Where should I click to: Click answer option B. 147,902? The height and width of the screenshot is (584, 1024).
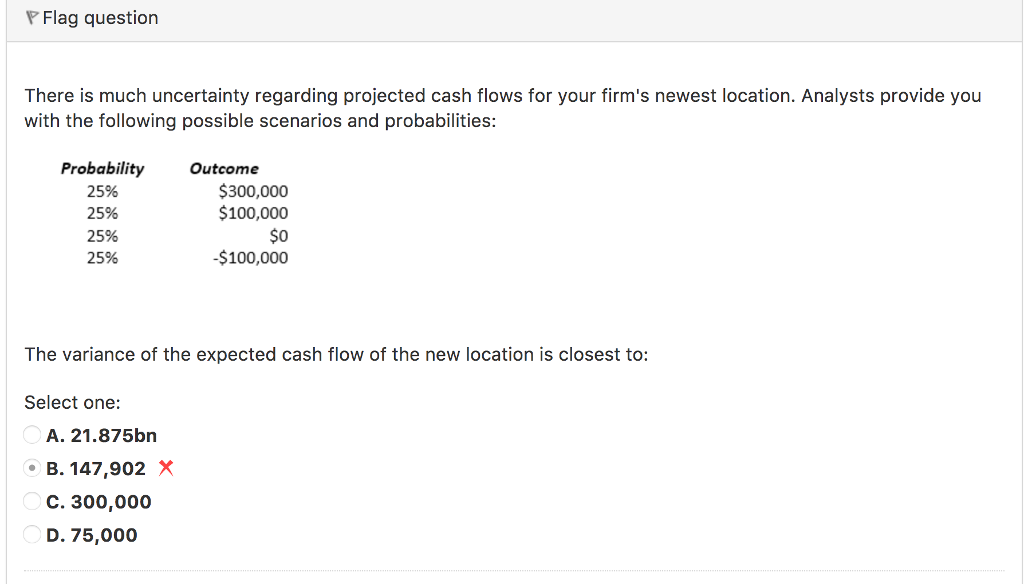click(x=95, y=467)
